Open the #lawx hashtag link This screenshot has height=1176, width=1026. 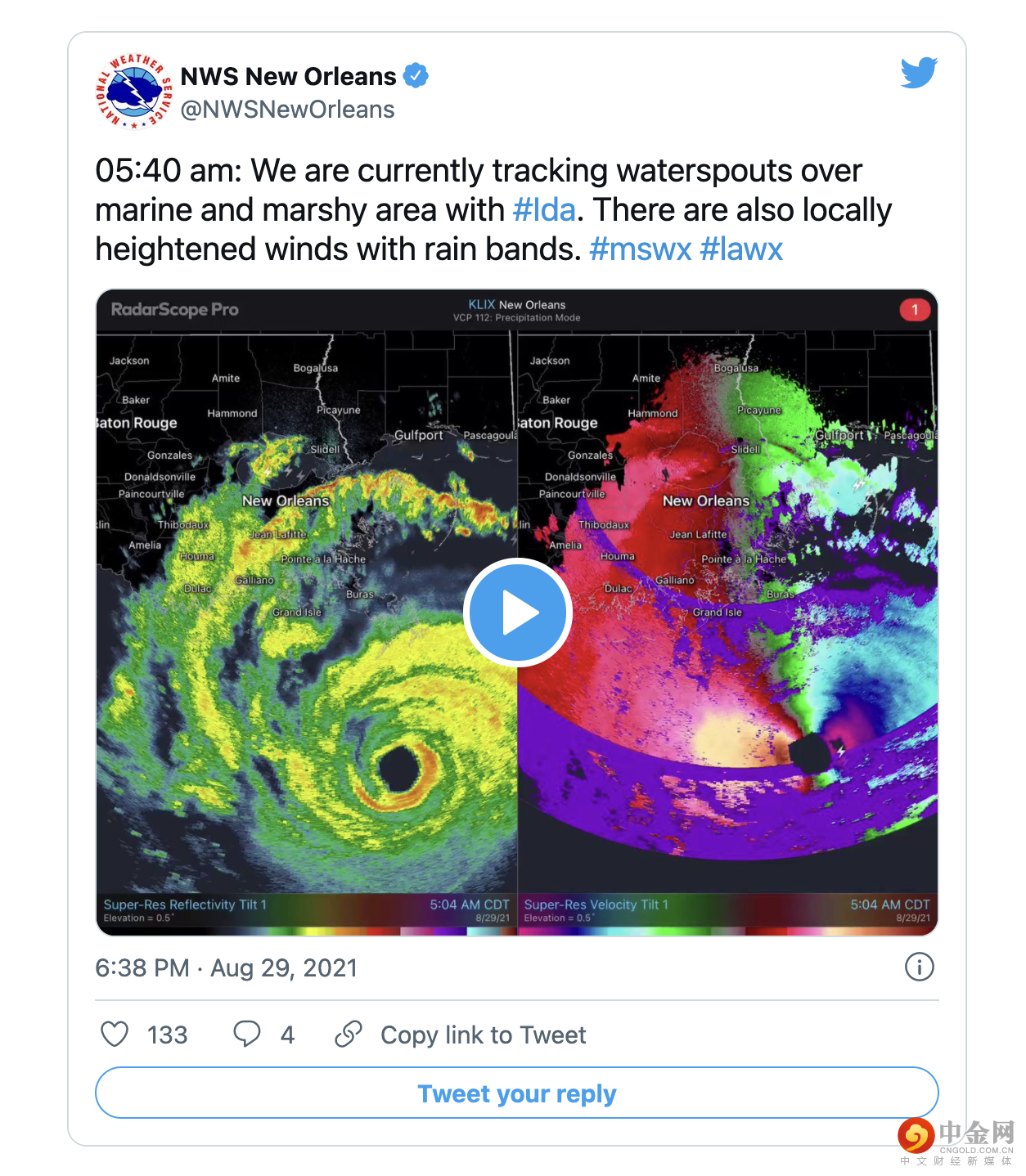click(741, 249)
